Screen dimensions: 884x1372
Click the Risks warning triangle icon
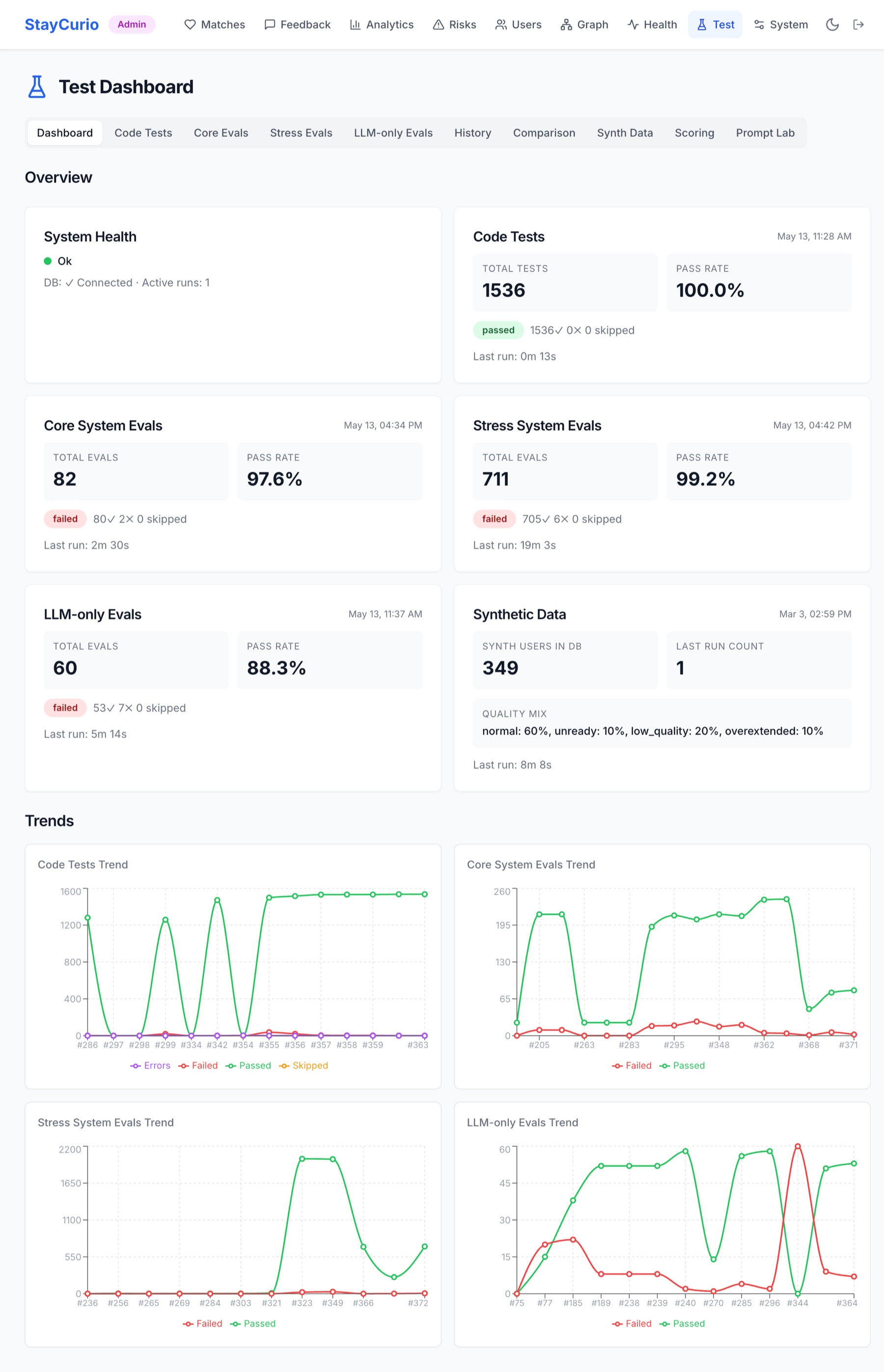[x=438, y=25]
